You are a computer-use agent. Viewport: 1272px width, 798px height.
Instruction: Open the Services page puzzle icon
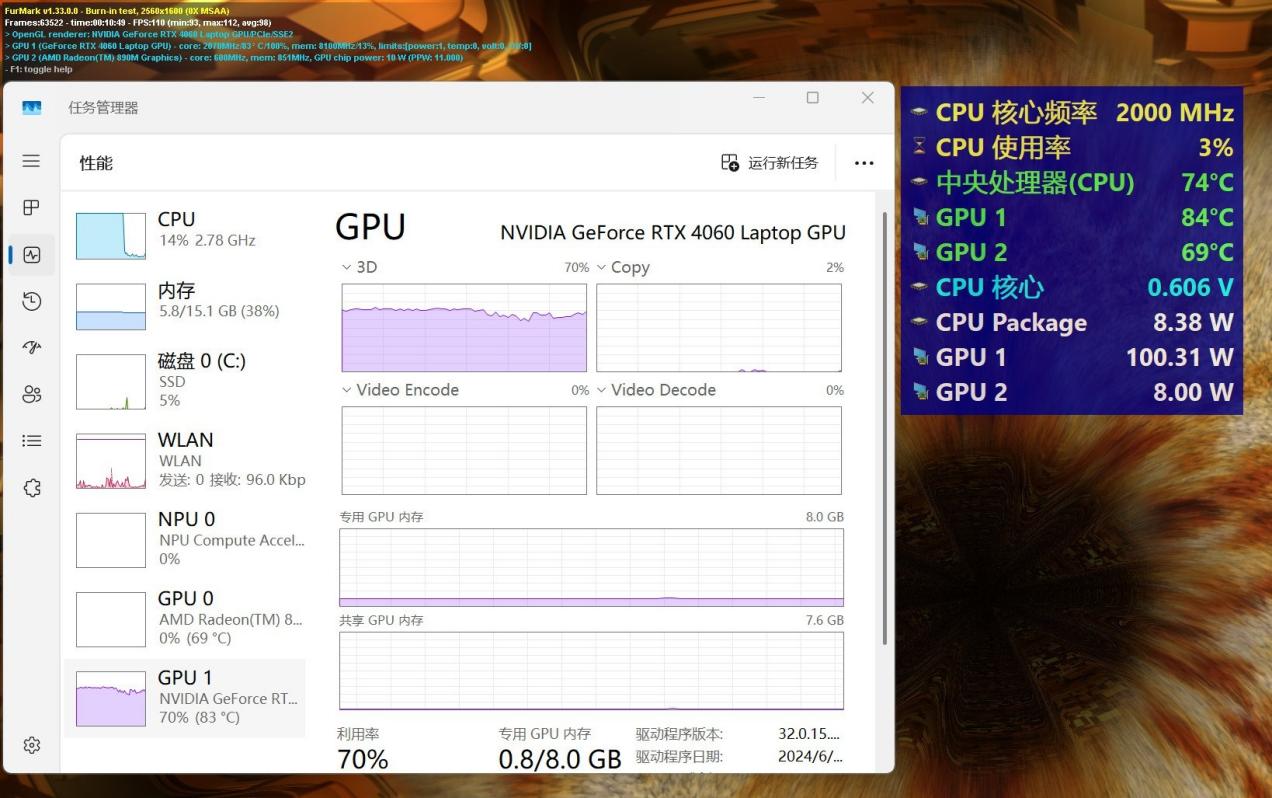pyautogui.click(x=31, y=488)
